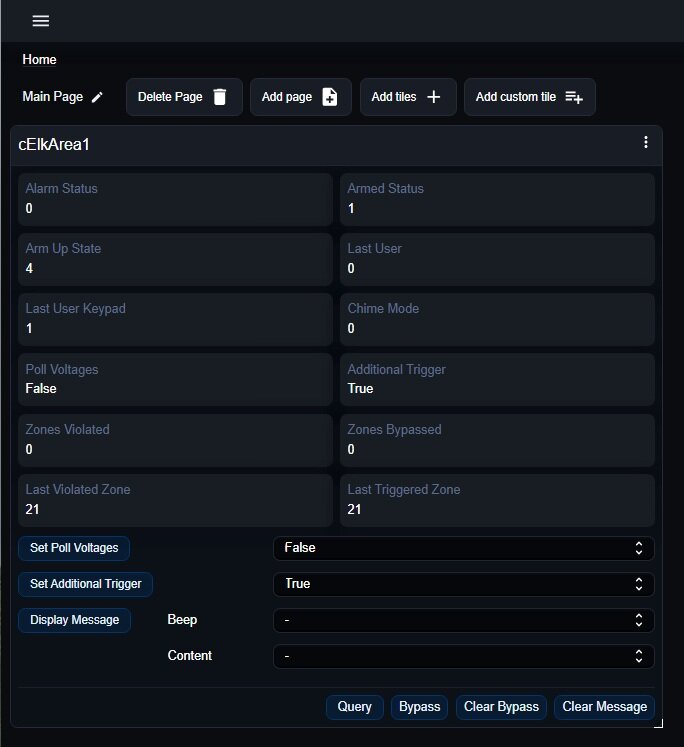Expand the Content parameter dropdown

tap(463, 656)
